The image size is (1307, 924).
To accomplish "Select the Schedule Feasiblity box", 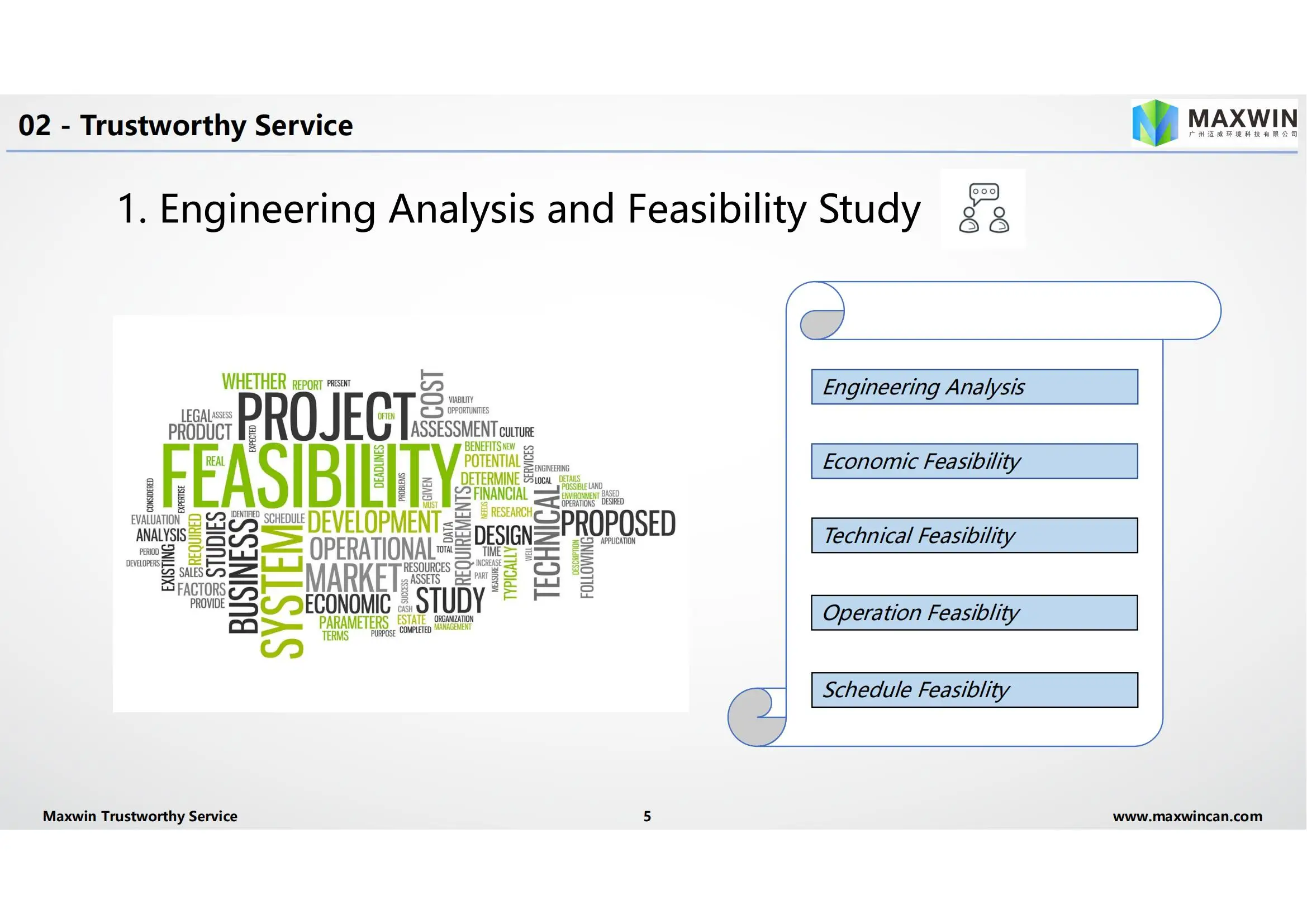I will point(975,690).
